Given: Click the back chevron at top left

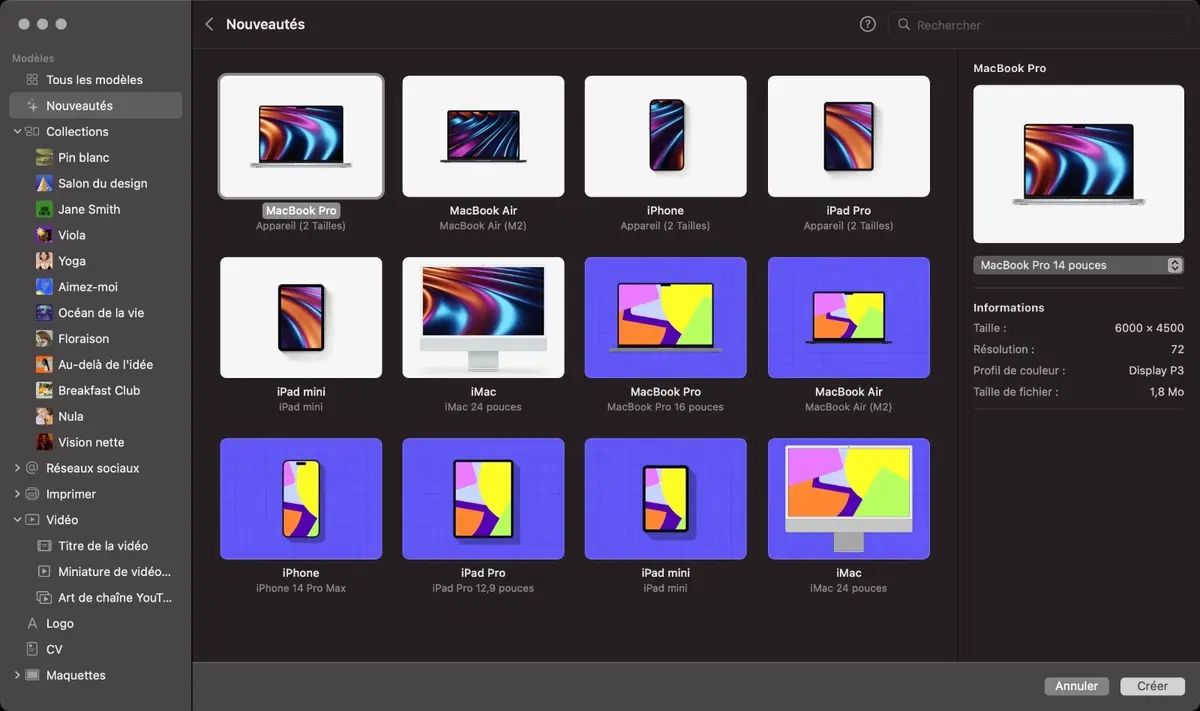Looking at the screenshot, I should tap(209, 24).
